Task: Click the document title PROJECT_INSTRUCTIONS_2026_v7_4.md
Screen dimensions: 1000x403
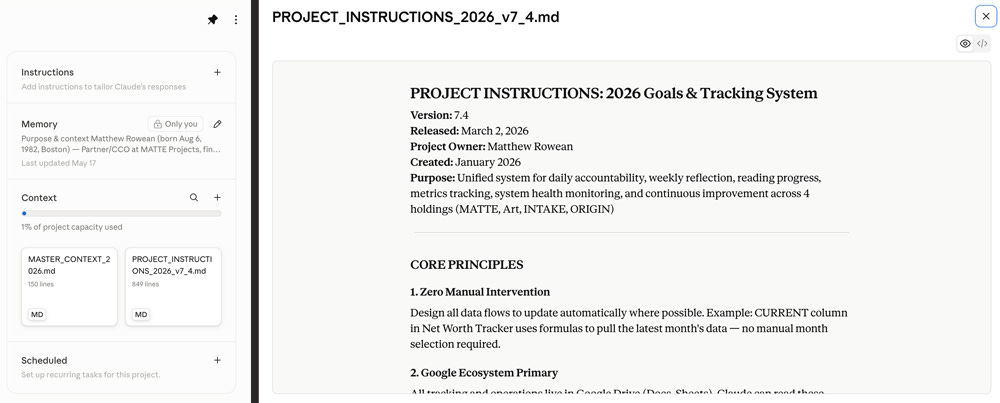Action: point(416,17)
